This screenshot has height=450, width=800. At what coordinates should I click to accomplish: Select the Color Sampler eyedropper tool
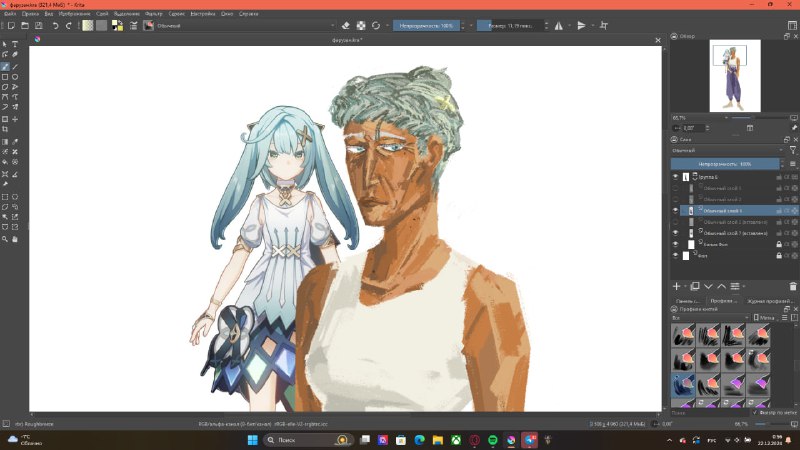click(x=15, y=142)
